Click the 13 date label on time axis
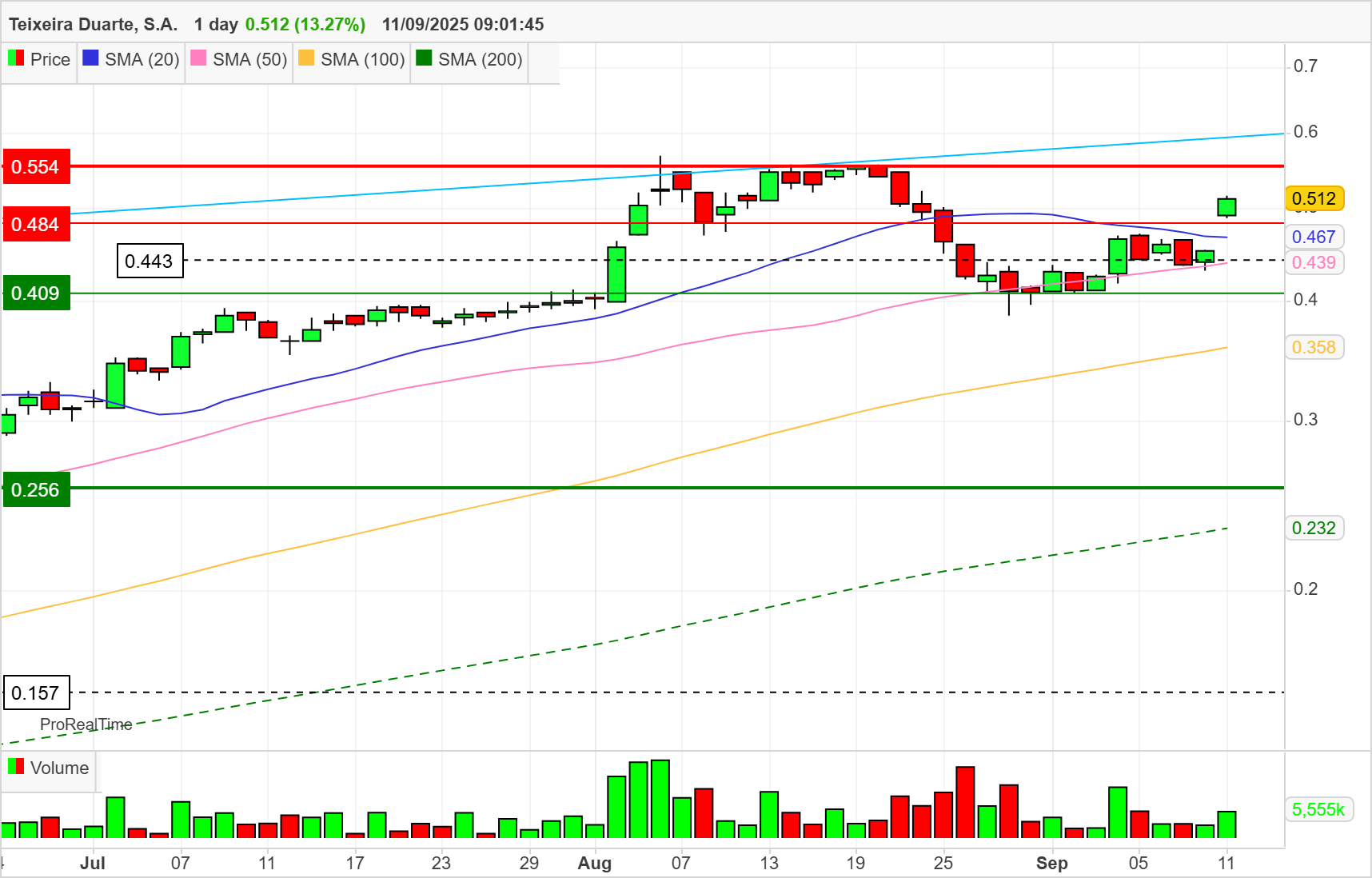This screenshot has height=878, width=1372. 769,864
